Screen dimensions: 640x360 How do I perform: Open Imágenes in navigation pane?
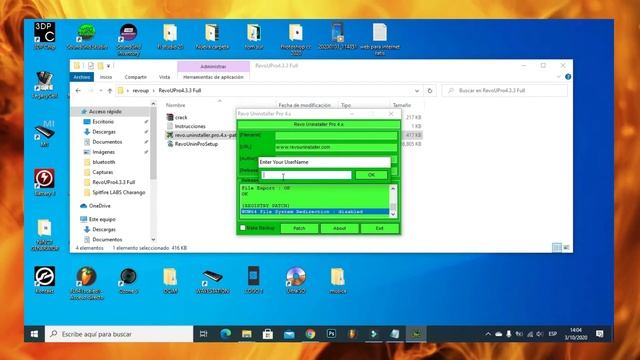(103, 152)
